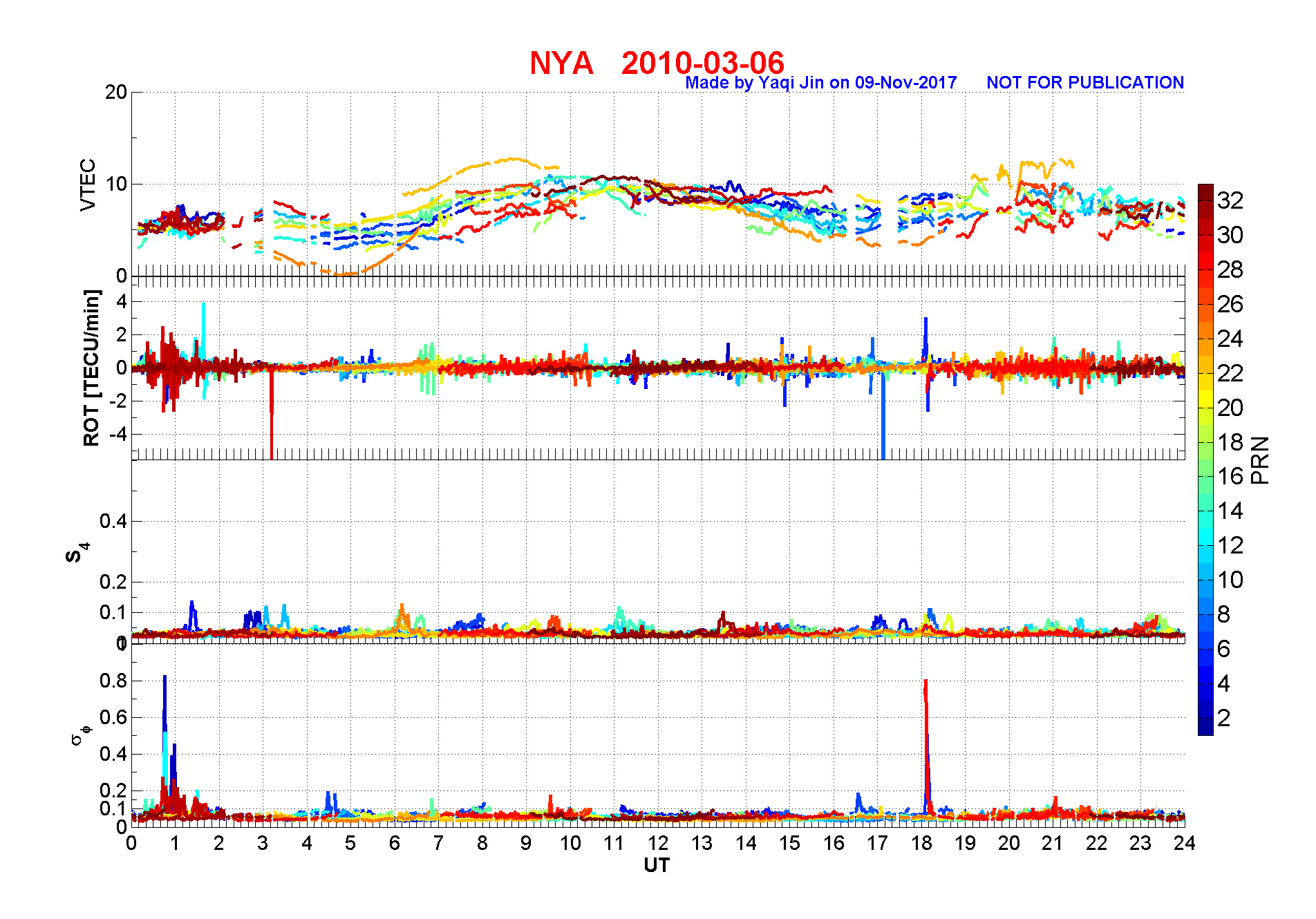Click the PRN colorbar label
1316x919 pixels.
pyautogui.click(x=1260, y=460)
